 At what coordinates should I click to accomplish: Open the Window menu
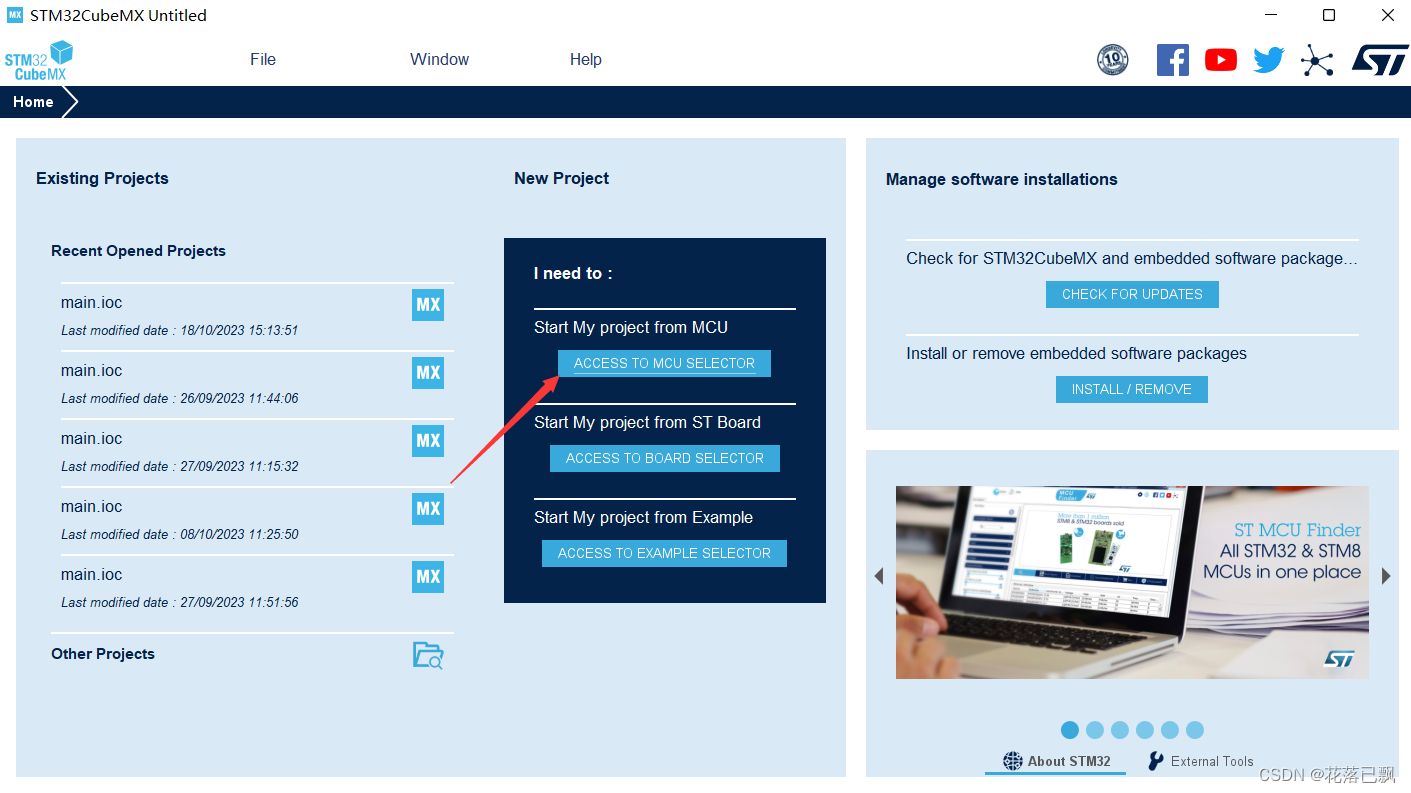click(x=439, y=60)
